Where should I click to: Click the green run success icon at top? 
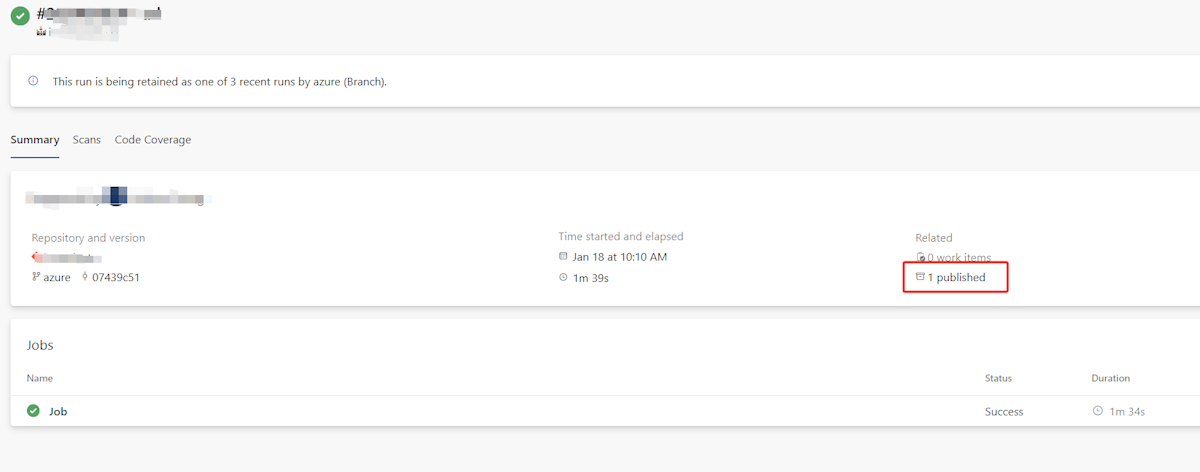click(20, 17)
